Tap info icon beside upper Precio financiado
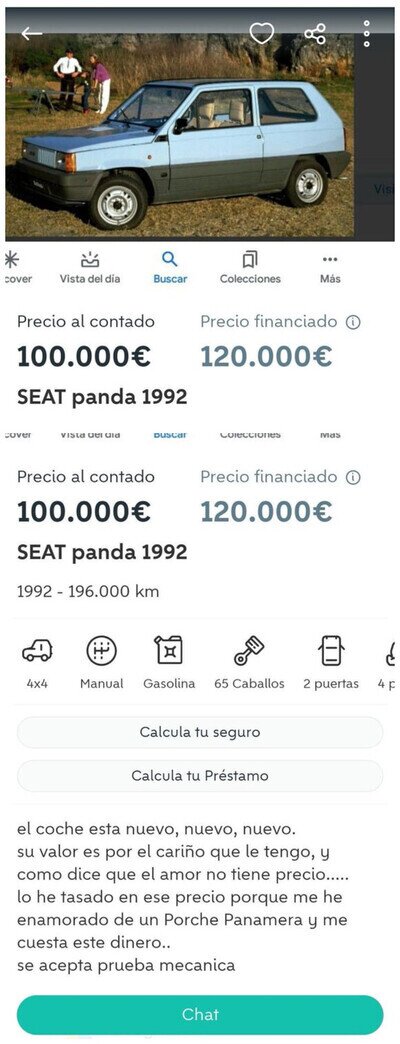 tap(353, 323)
